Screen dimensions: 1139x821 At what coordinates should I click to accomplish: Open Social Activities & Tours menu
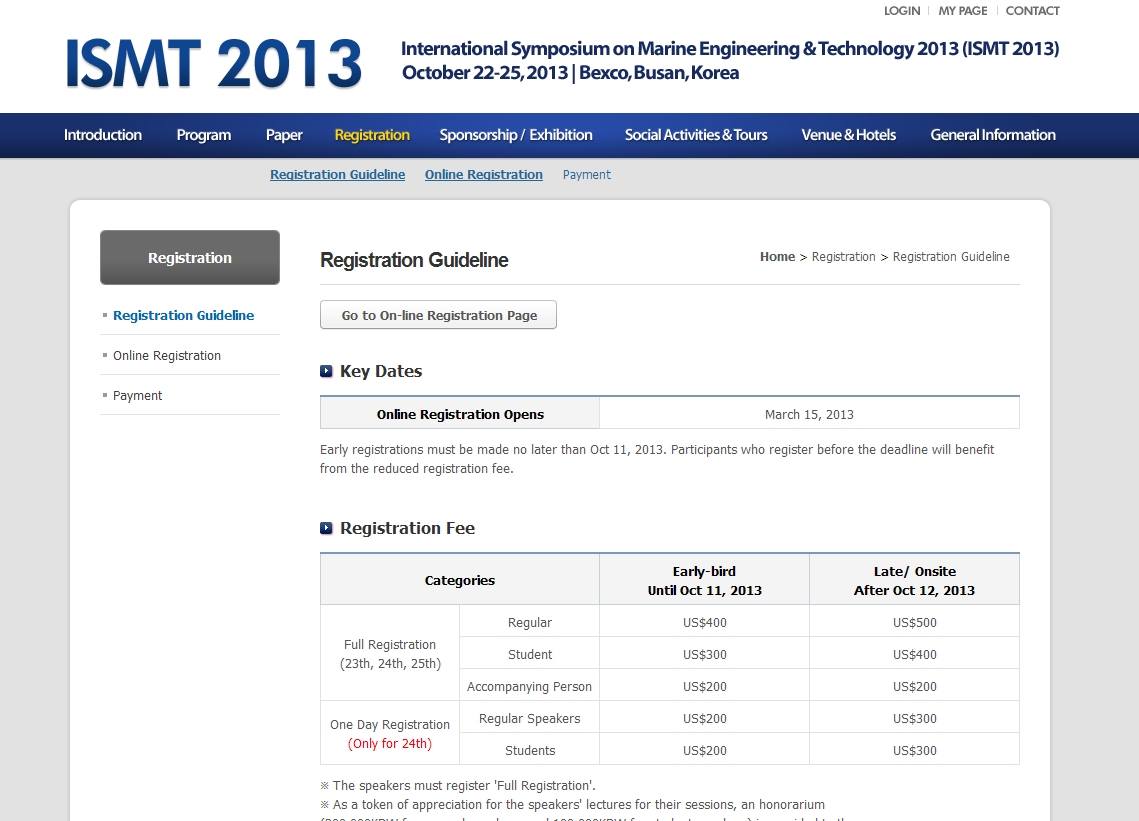[x=696, y=135]
